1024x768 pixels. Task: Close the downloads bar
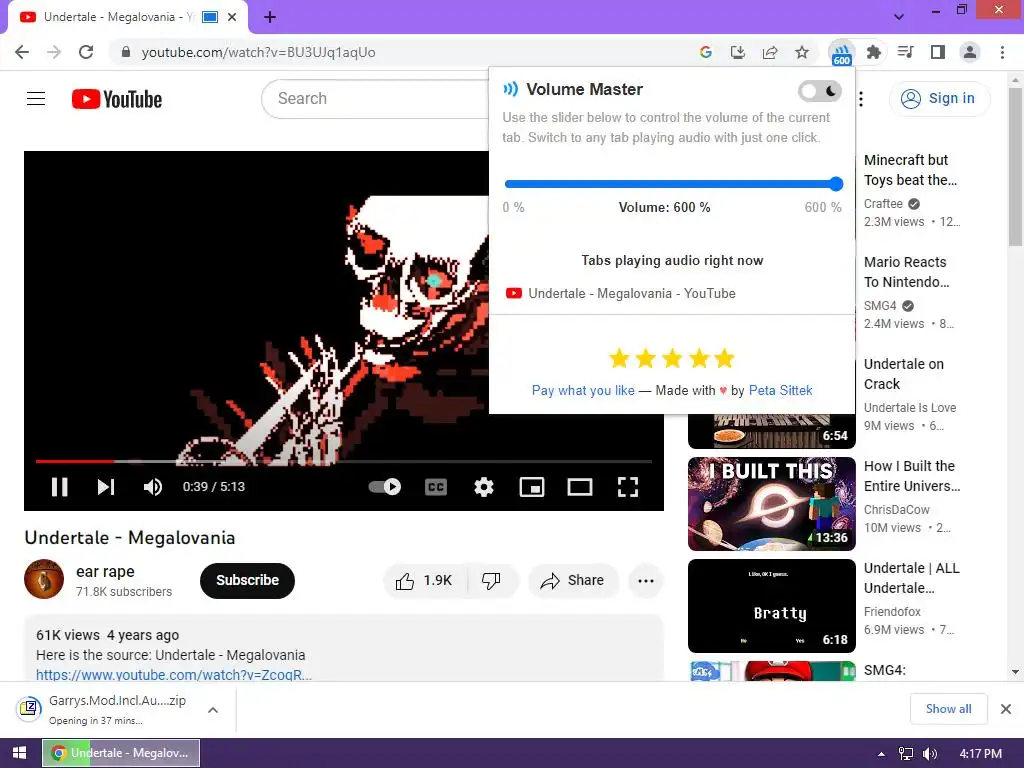coord(1006,709)
